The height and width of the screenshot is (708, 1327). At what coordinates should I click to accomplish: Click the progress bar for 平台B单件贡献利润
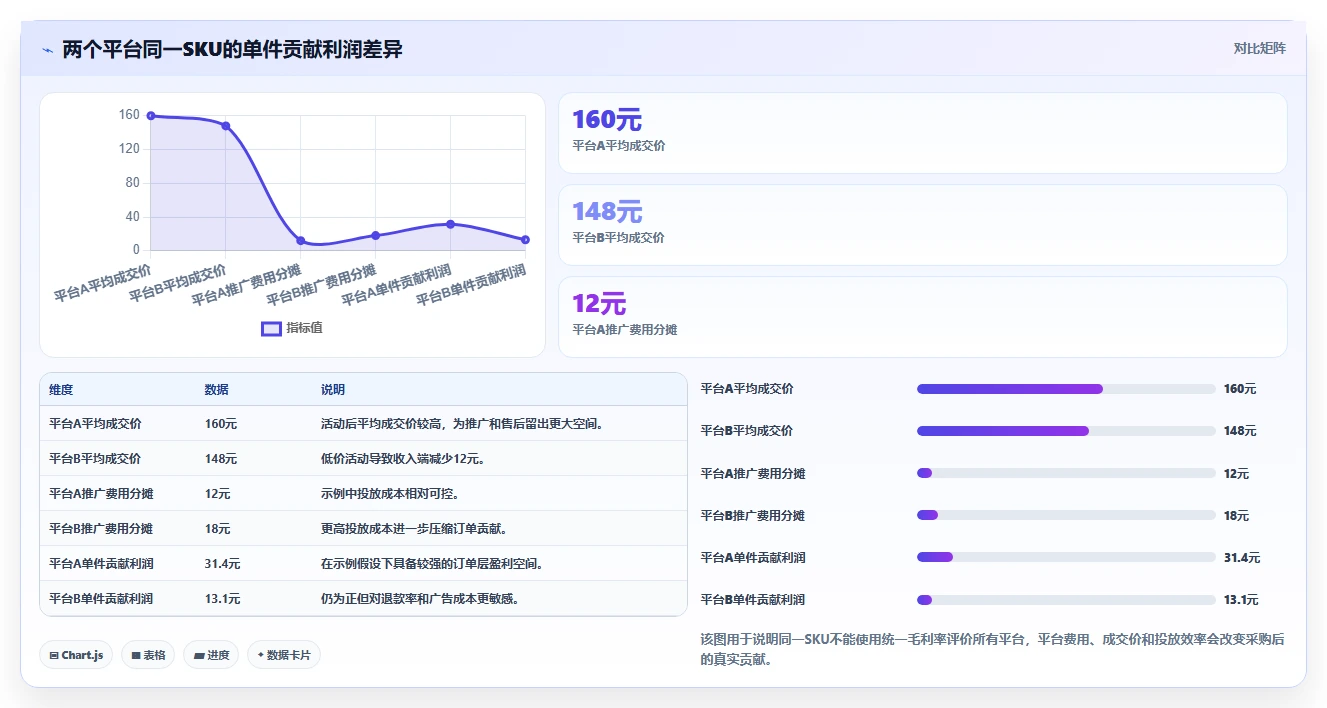point(1066,600)
